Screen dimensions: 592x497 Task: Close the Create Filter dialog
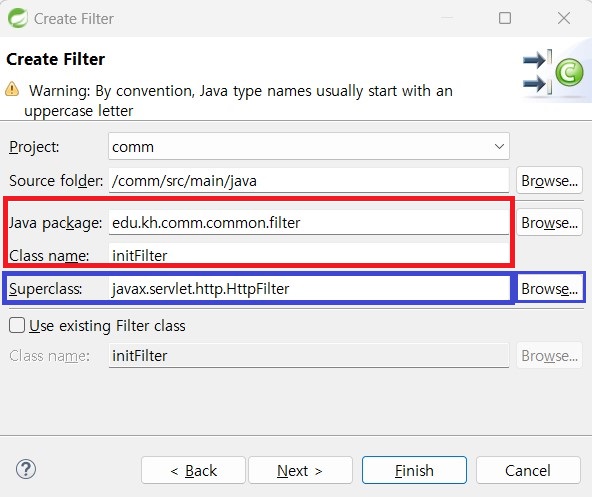coord(564,18)
